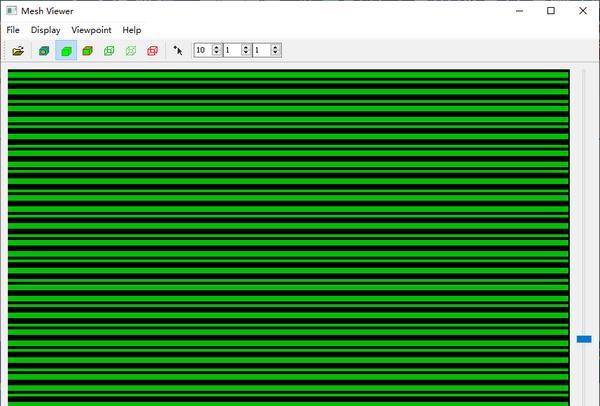This screenshot has height=406, width=600.
Task: Select the solid green cube display mode
Action: pos(66,51)
